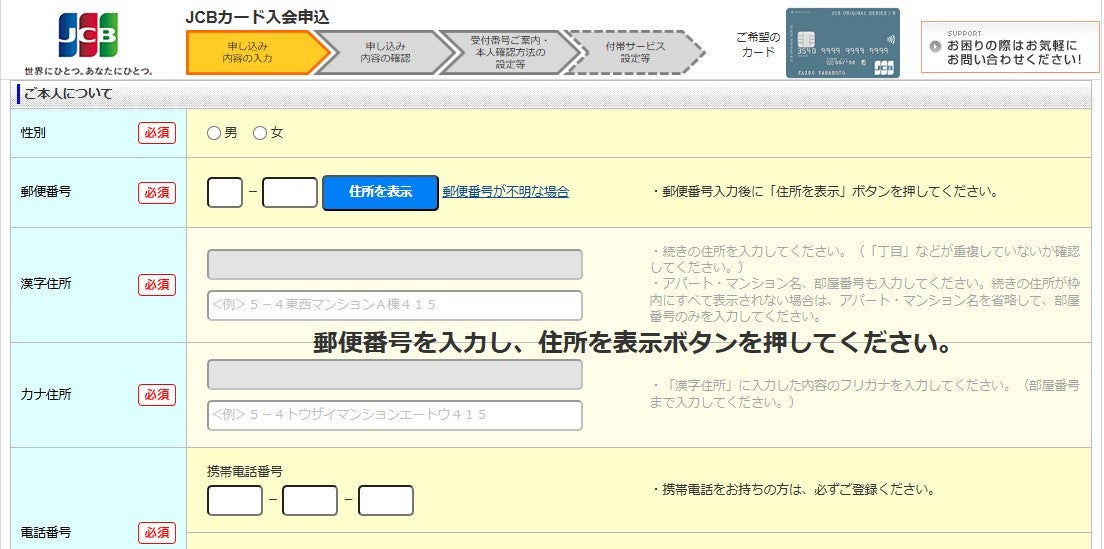Click the support banner arrow icon

935,46
